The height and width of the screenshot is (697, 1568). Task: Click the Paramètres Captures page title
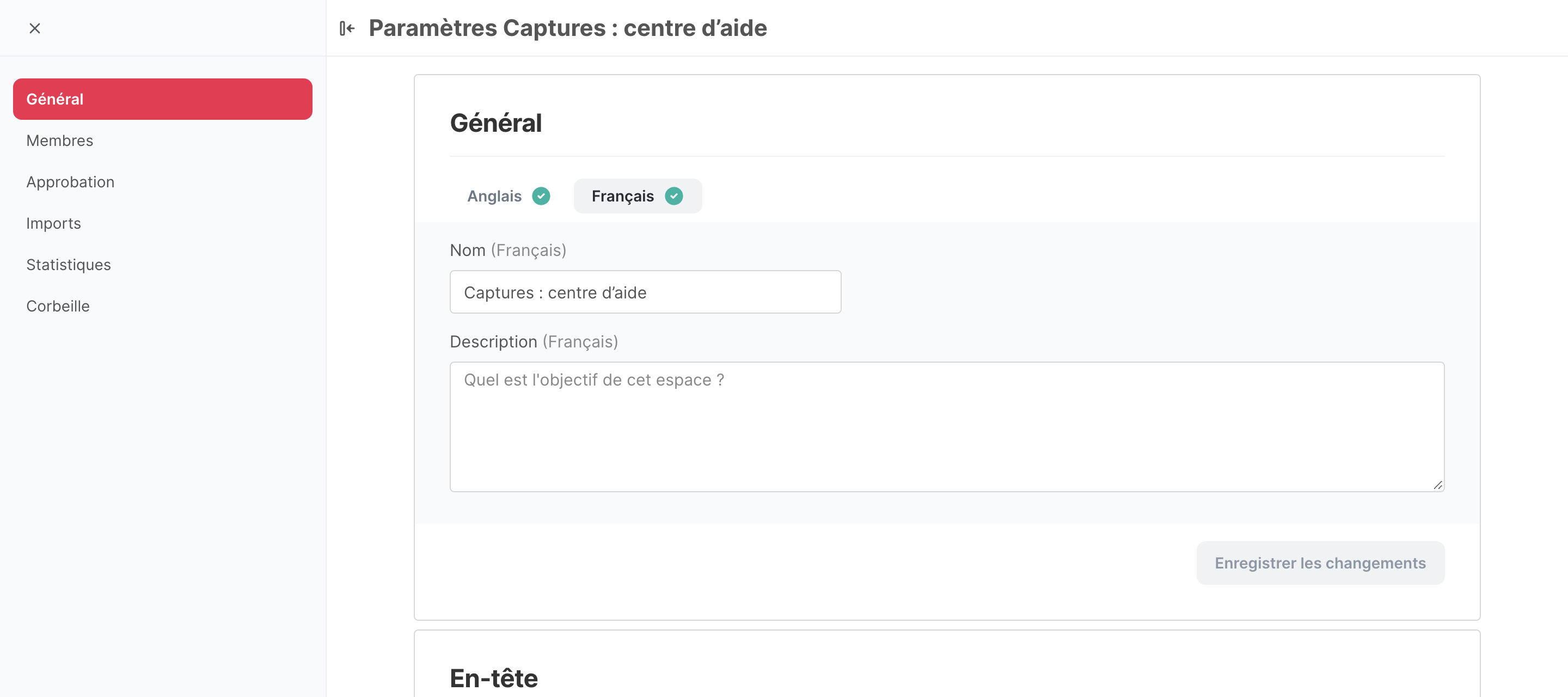point(567,28)
